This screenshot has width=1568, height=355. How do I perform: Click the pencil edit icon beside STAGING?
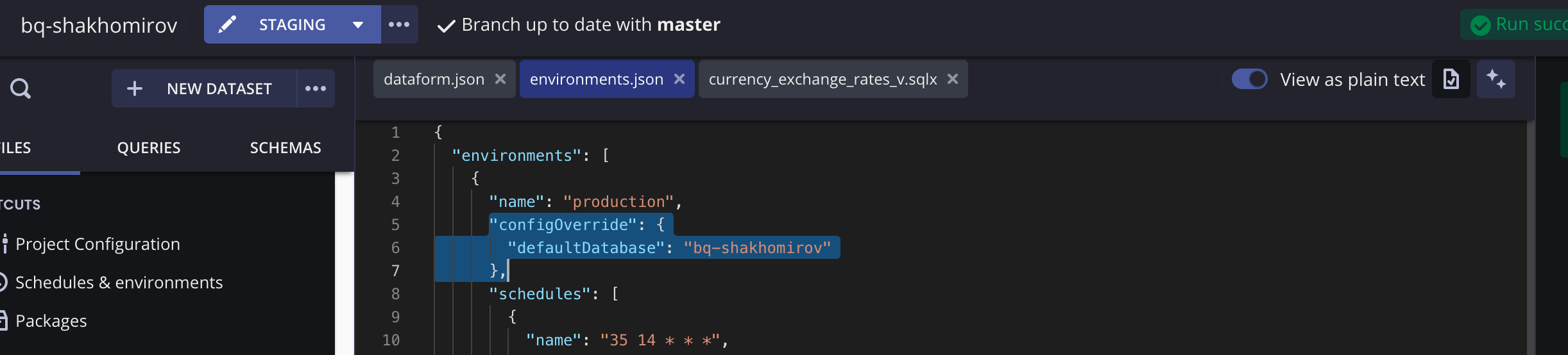pyautogui.click(x=227, y=24)
